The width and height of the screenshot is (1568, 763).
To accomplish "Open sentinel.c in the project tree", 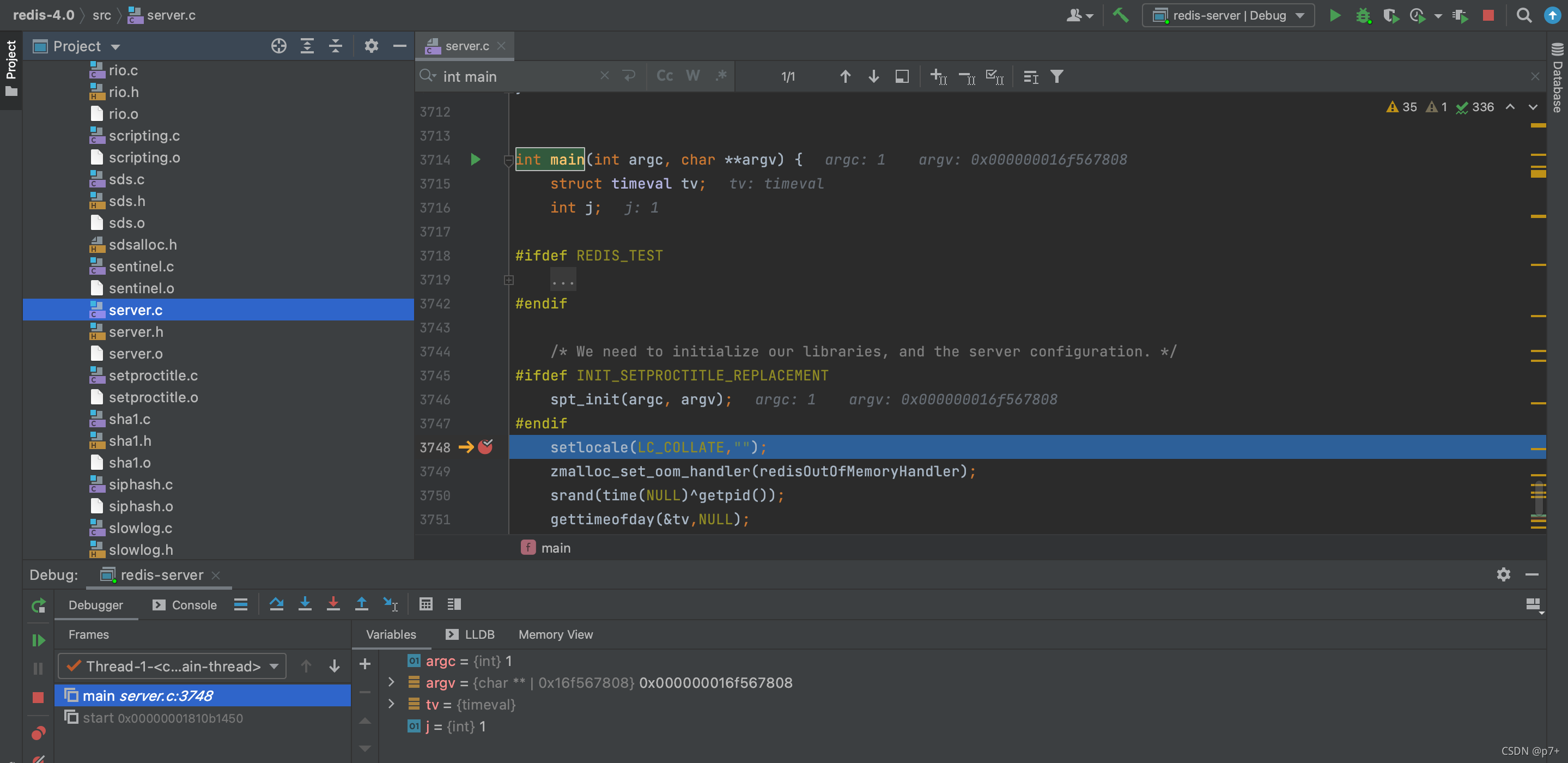I will coord(141,267).
